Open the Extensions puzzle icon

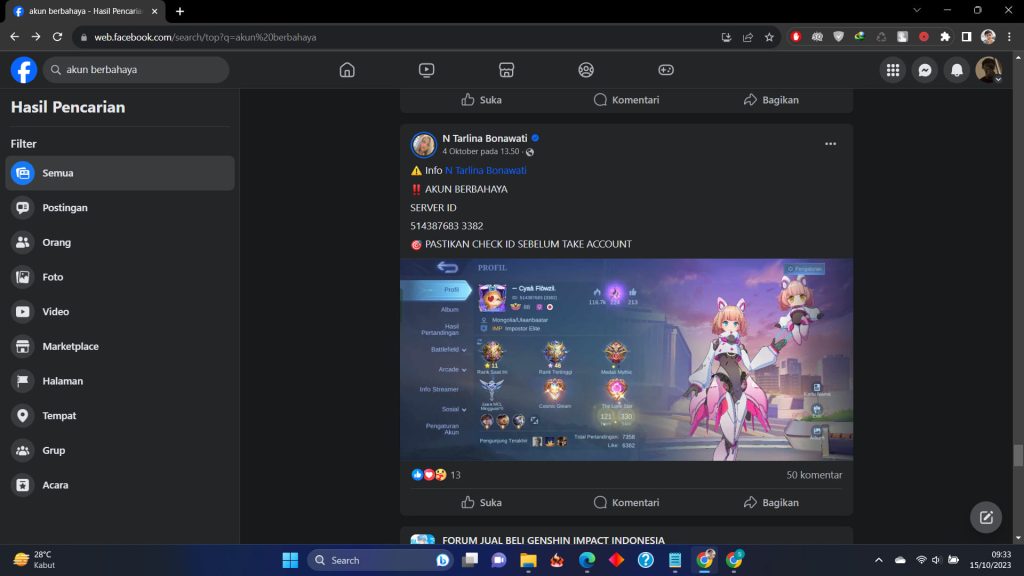(x=945, y=37)
